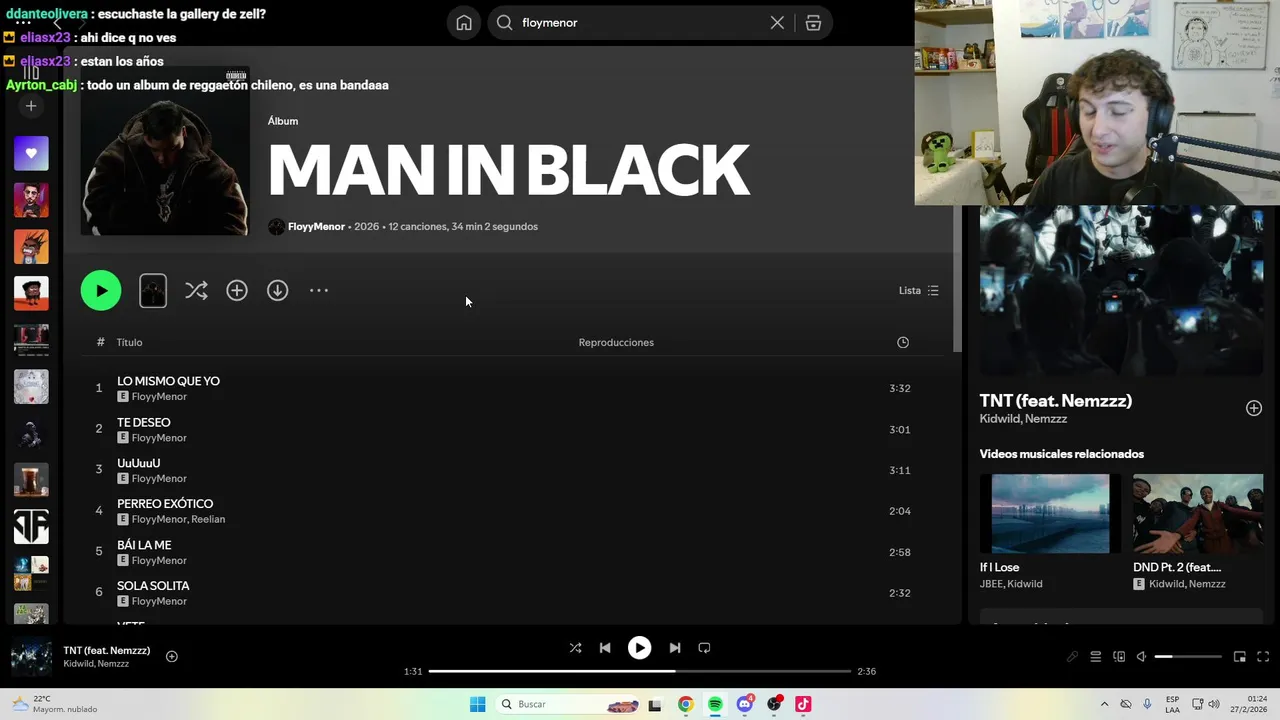Enter full screen mode in Spotify
The image size is (1280, 720).
point(1263,657)
